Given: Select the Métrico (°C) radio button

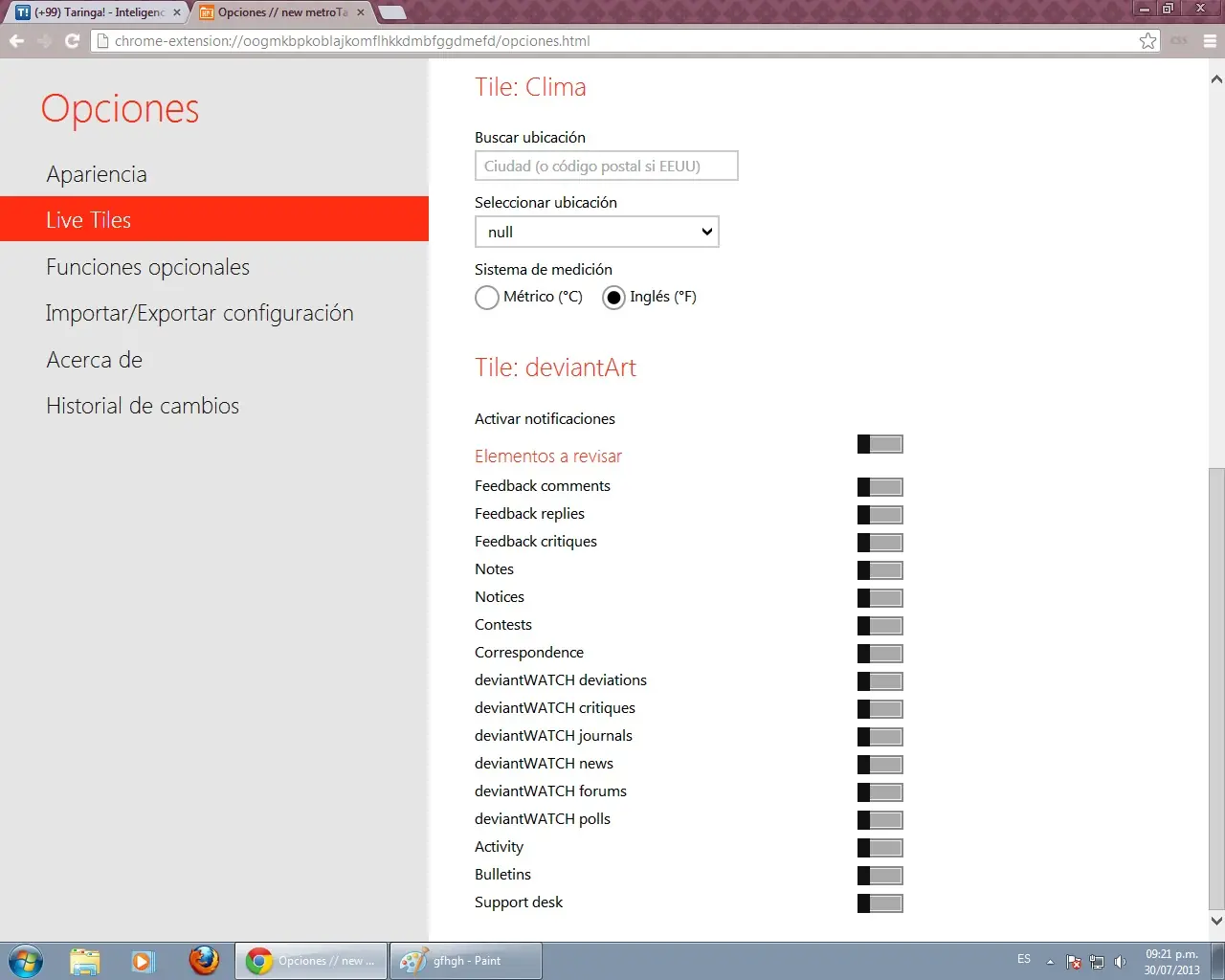Looking at the screenshot, I should [486, 298].
